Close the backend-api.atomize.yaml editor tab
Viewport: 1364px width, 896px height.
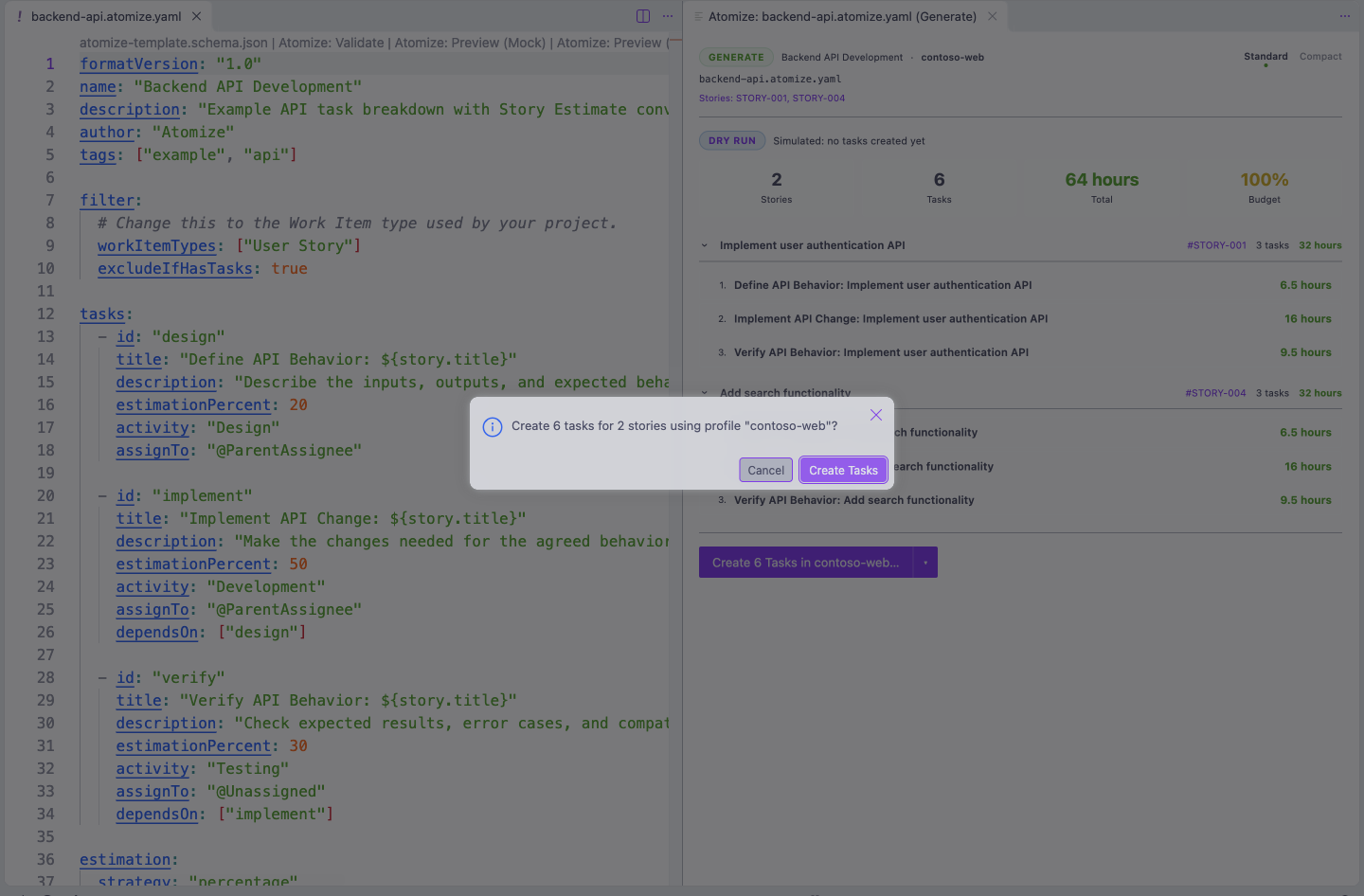coord(196,16)
